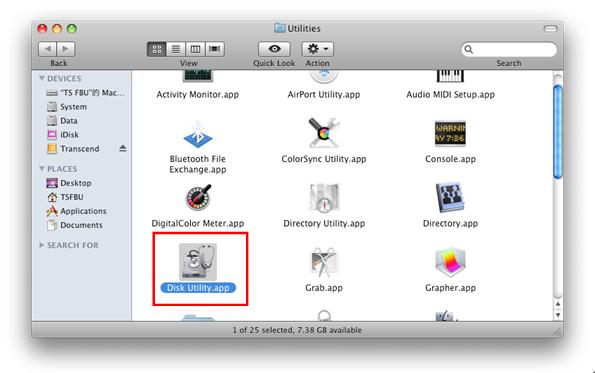Select the ColorSync Utility app icon
This screenshot has height=373, width=595.
(x=324, y=133)
